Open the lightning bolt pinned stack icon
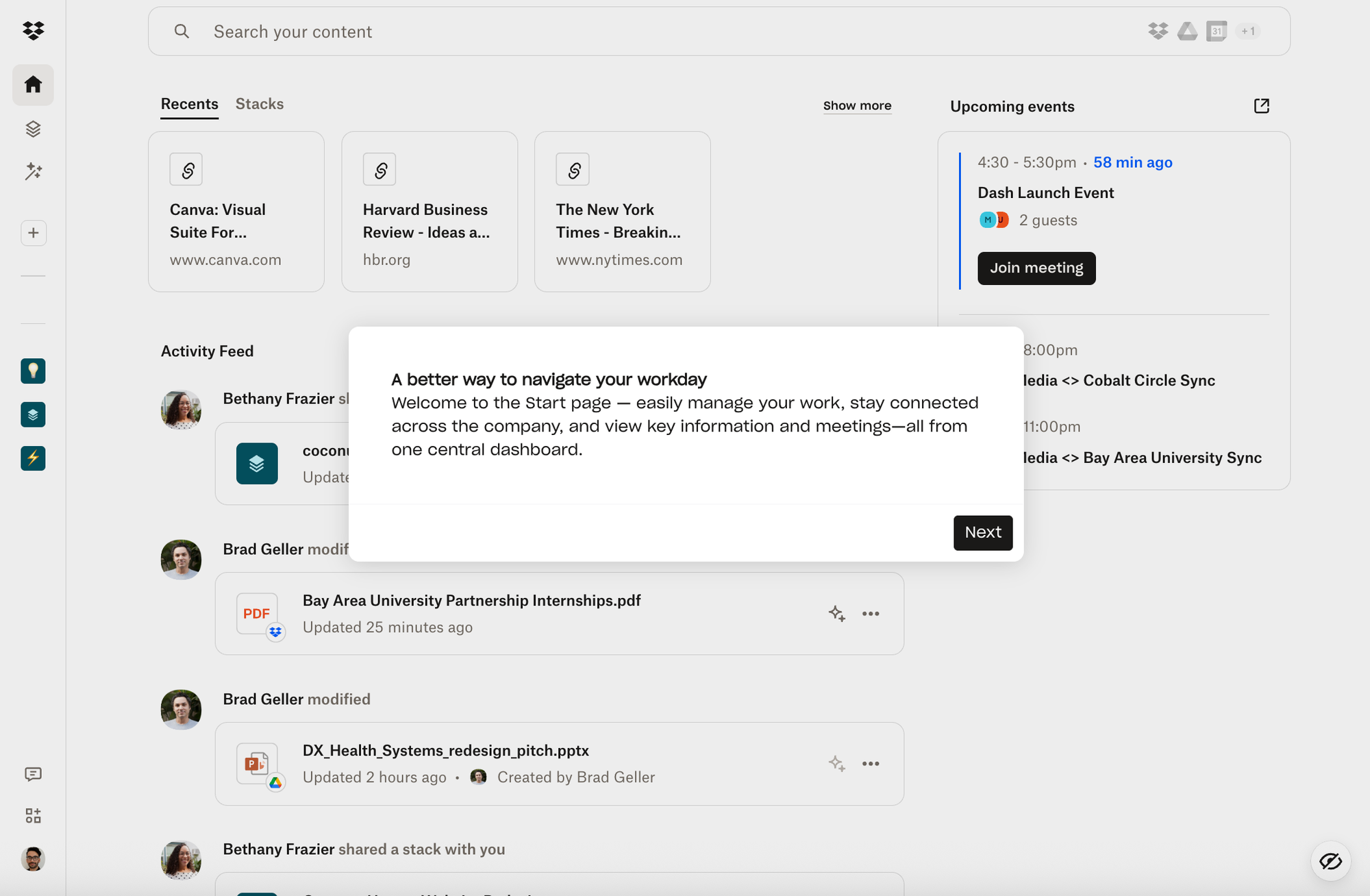Image resolution: width=1370 pixels, height=896 pixels. pyautogui.click(x=33, y=458)
